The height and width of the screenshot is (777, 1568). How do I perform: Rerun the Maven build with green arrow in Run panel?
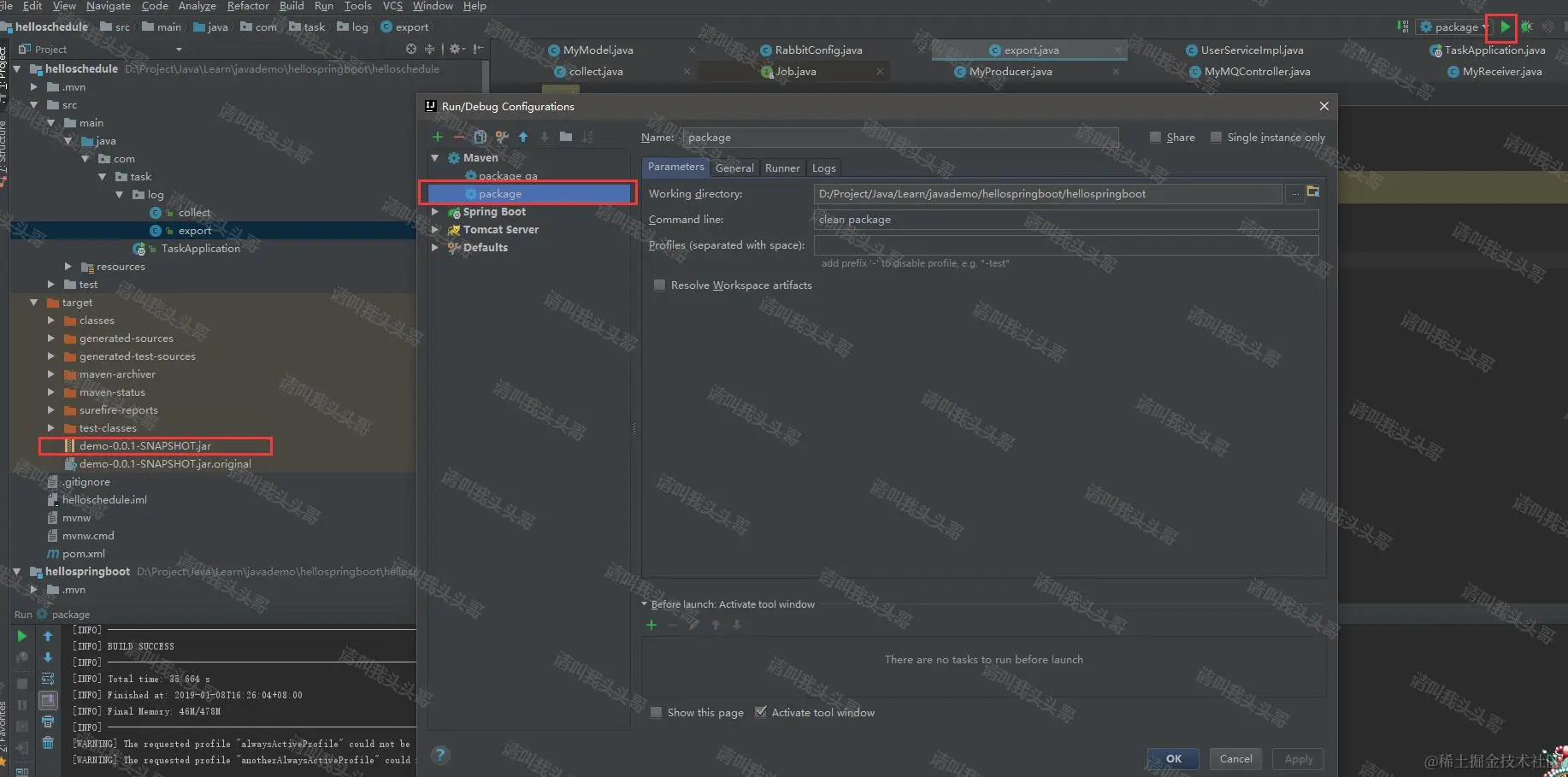tap(21, 636)
